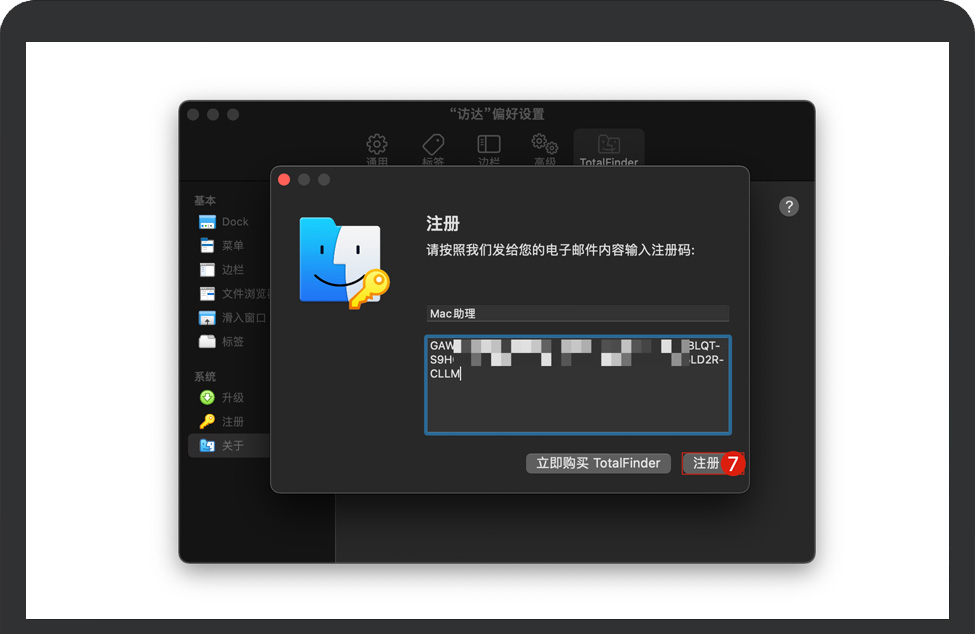Open the 标签 preferences tab

coord(433,148)
